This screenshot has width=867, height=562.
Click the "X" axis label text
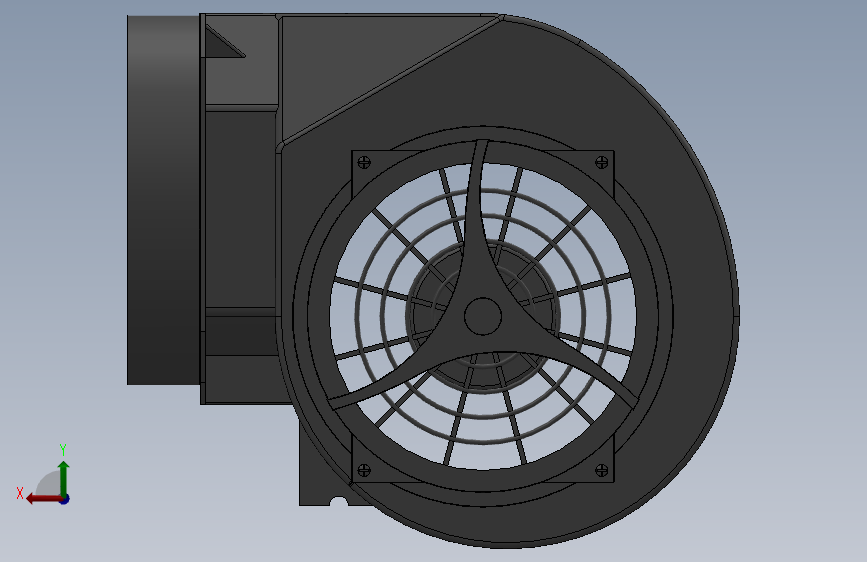point(20,493)
